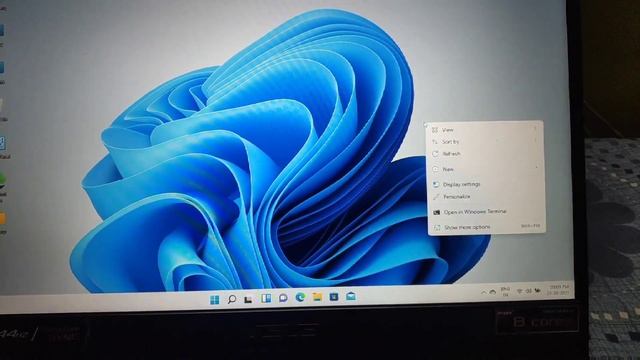Choose Personalize from the context menu
Image resolution: width=640 pixels, height=360 pixels.
487,197
